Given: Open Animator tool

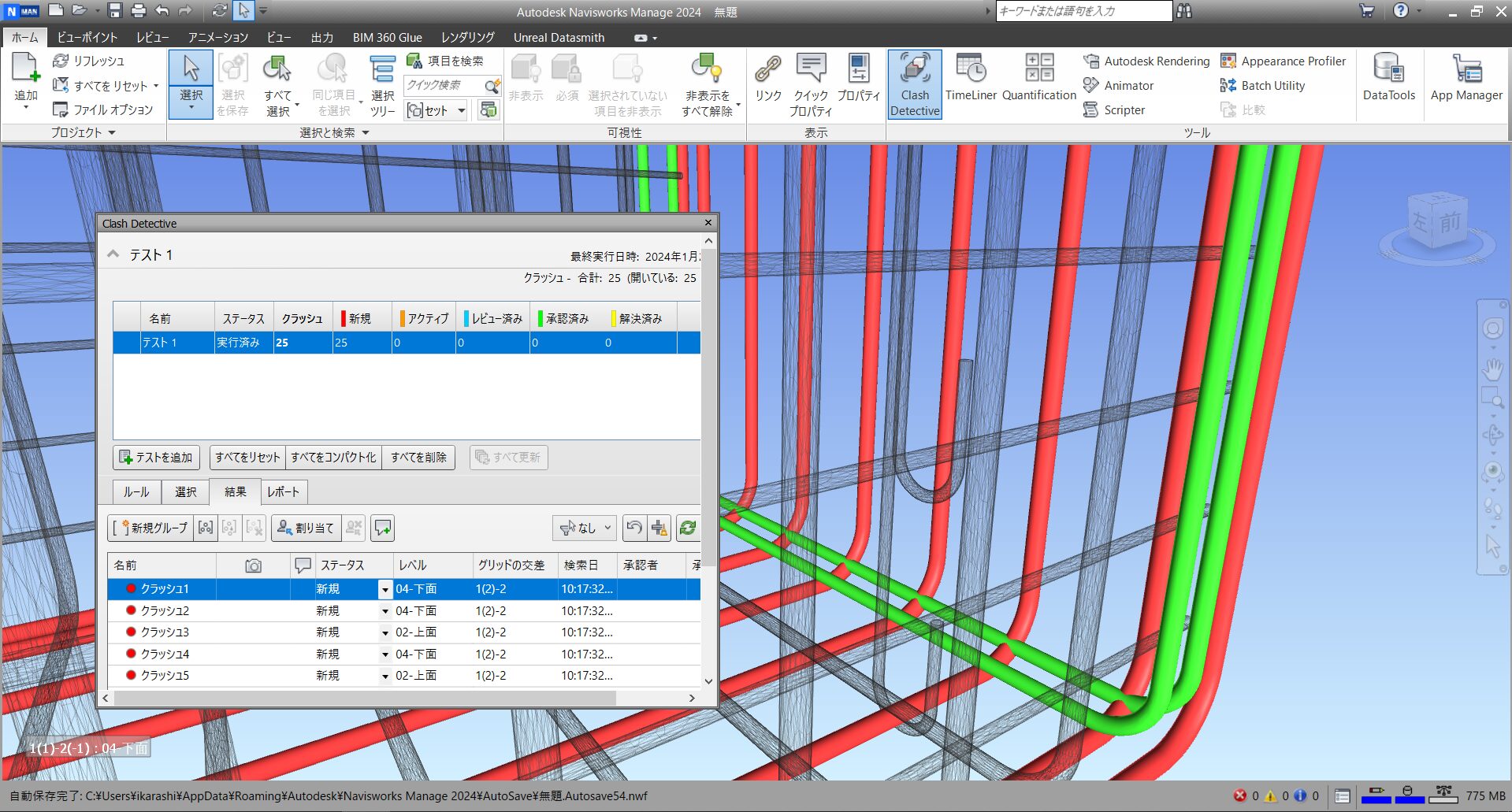Looking at the screenshot, I should [1119, 85].
